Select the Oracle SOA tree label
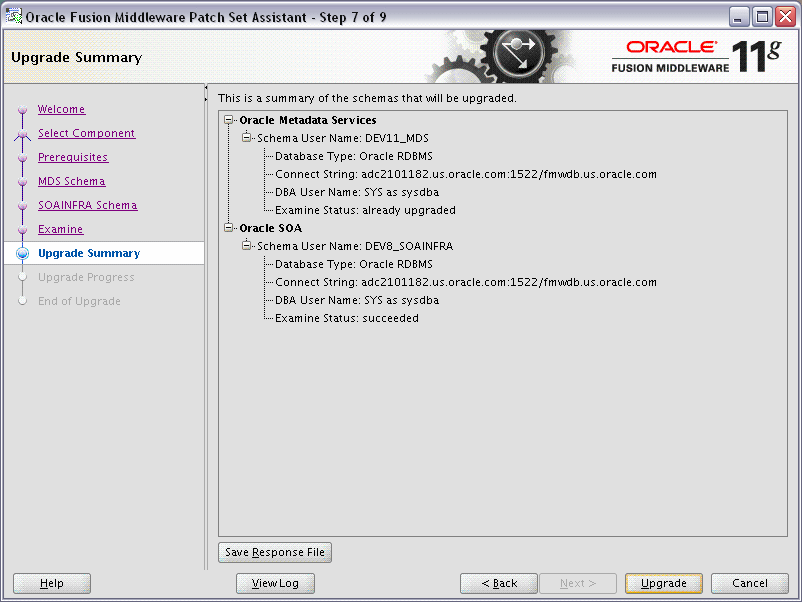The height and width of the screenshot is (602, 802). coord(271,228)
